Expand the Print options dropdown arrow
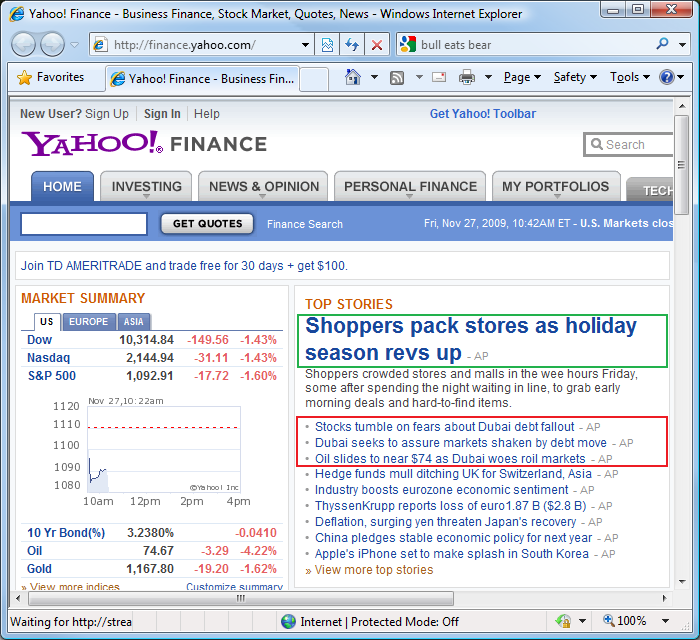 pyautogui.click(x=488, y=77)
